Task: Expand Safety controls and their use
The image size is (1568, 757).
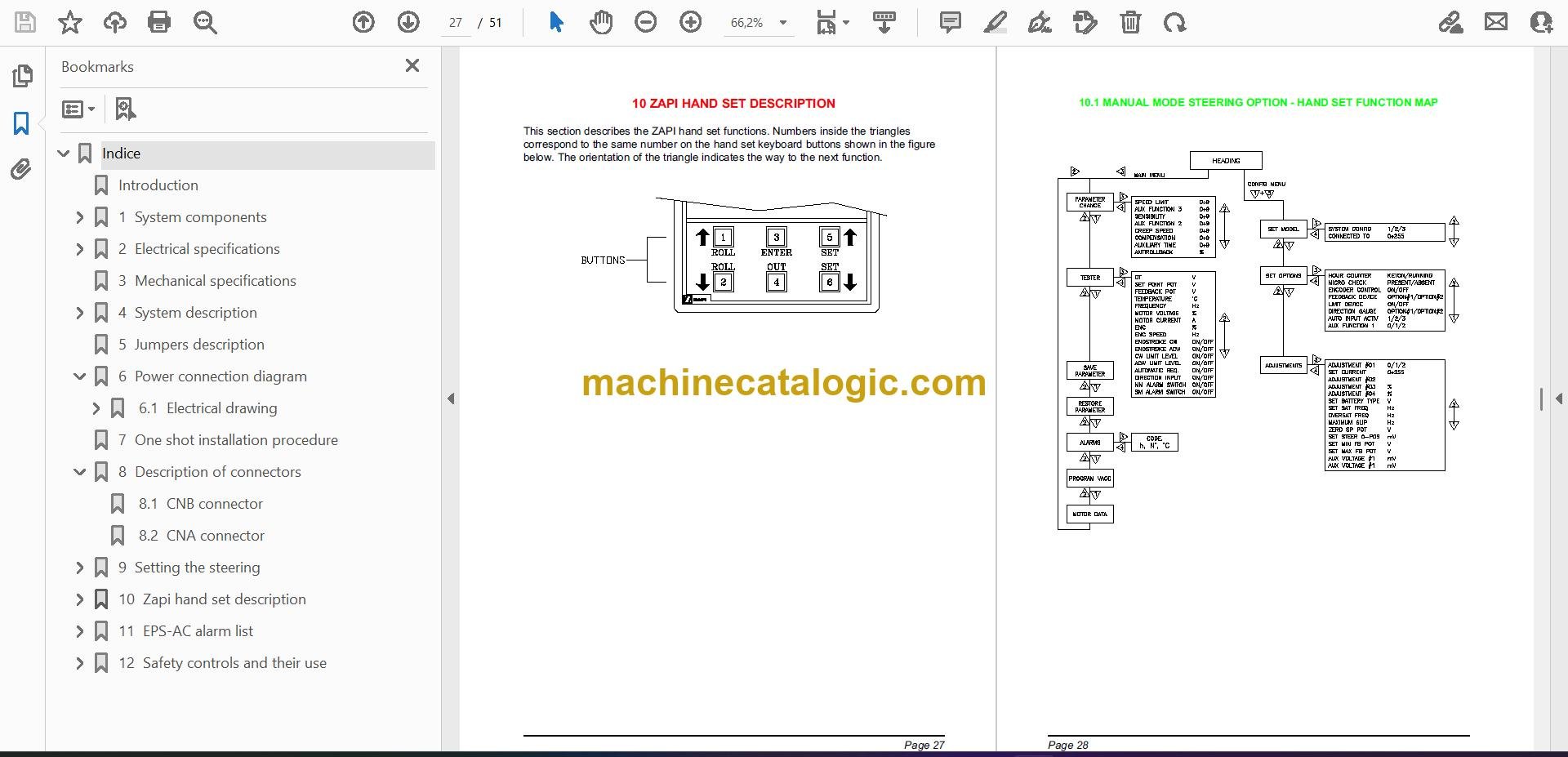Action: [x=79, y=663]
